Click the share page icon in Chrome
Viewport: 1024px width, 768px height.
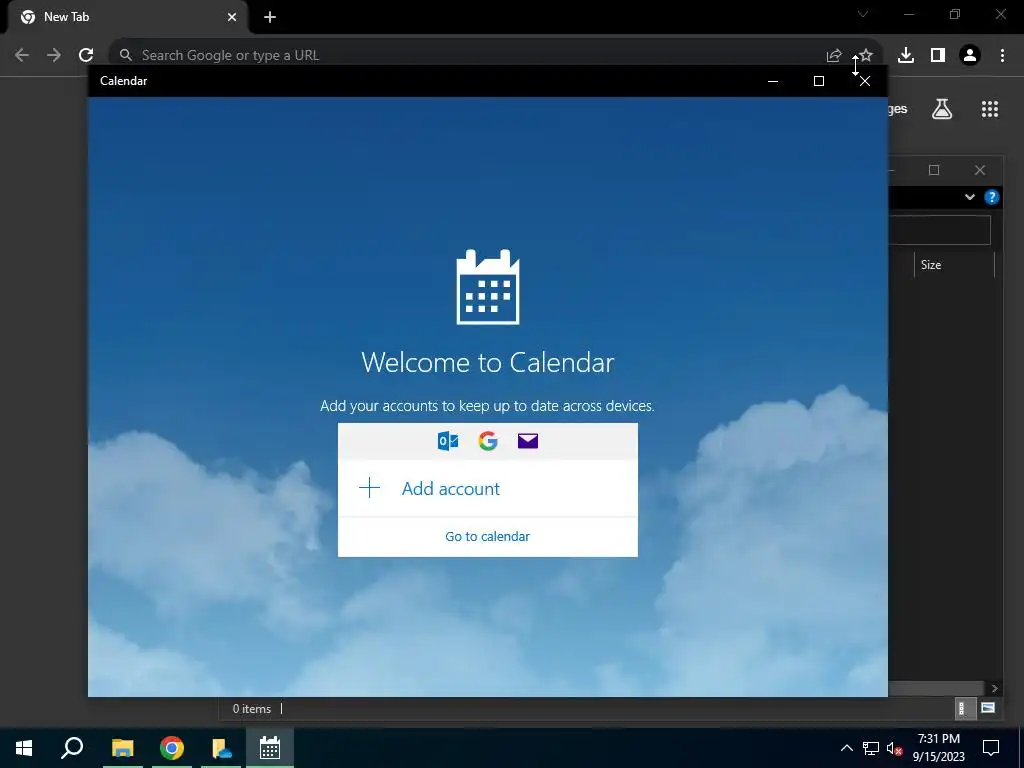(834, 56)
